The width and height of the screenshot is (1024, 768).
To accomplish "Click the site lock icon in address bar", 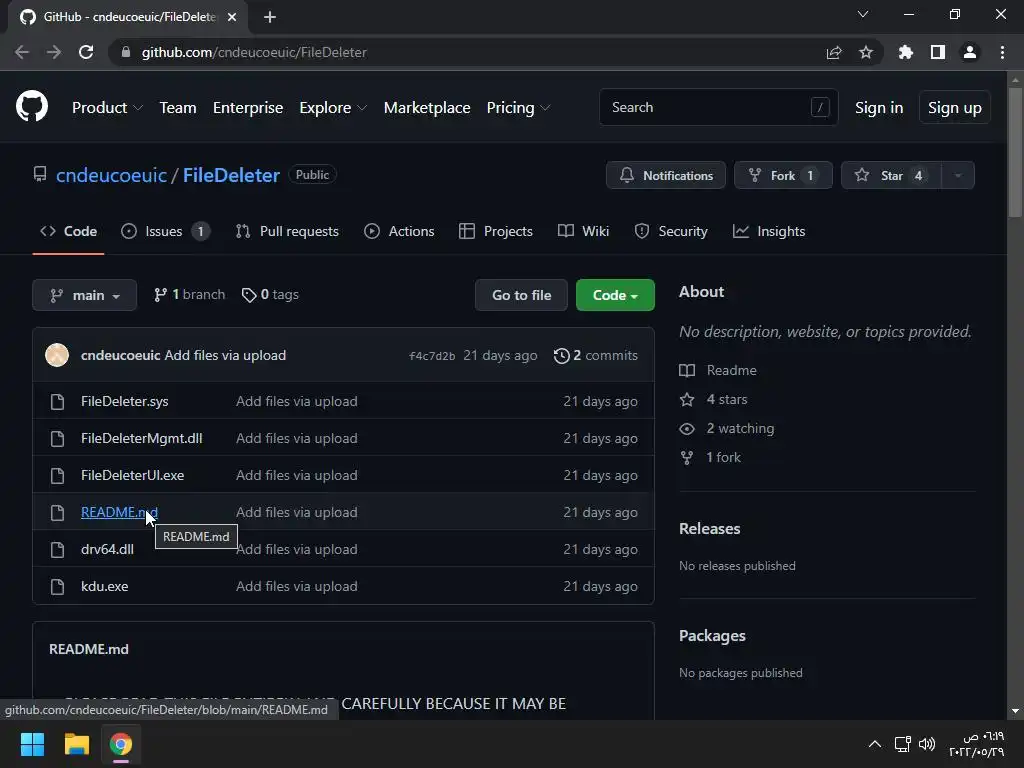I will coord(126,52).
